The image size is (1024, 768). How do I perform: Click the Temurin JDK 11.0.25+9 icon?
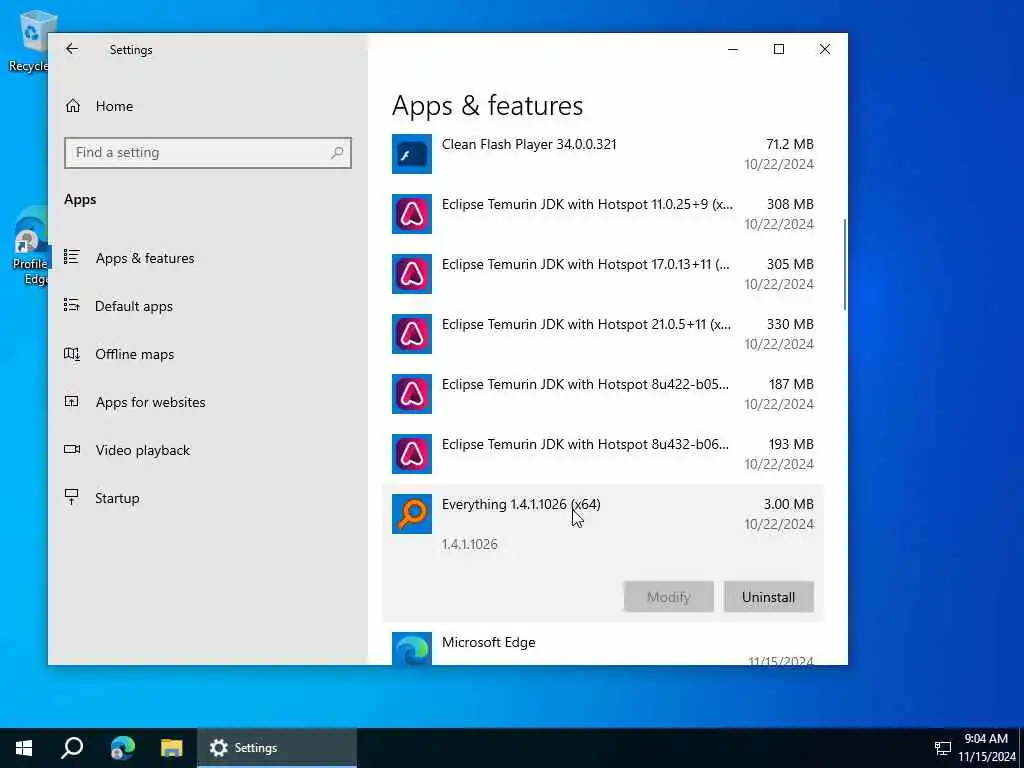pyautogui.click(x=411, y=214)
